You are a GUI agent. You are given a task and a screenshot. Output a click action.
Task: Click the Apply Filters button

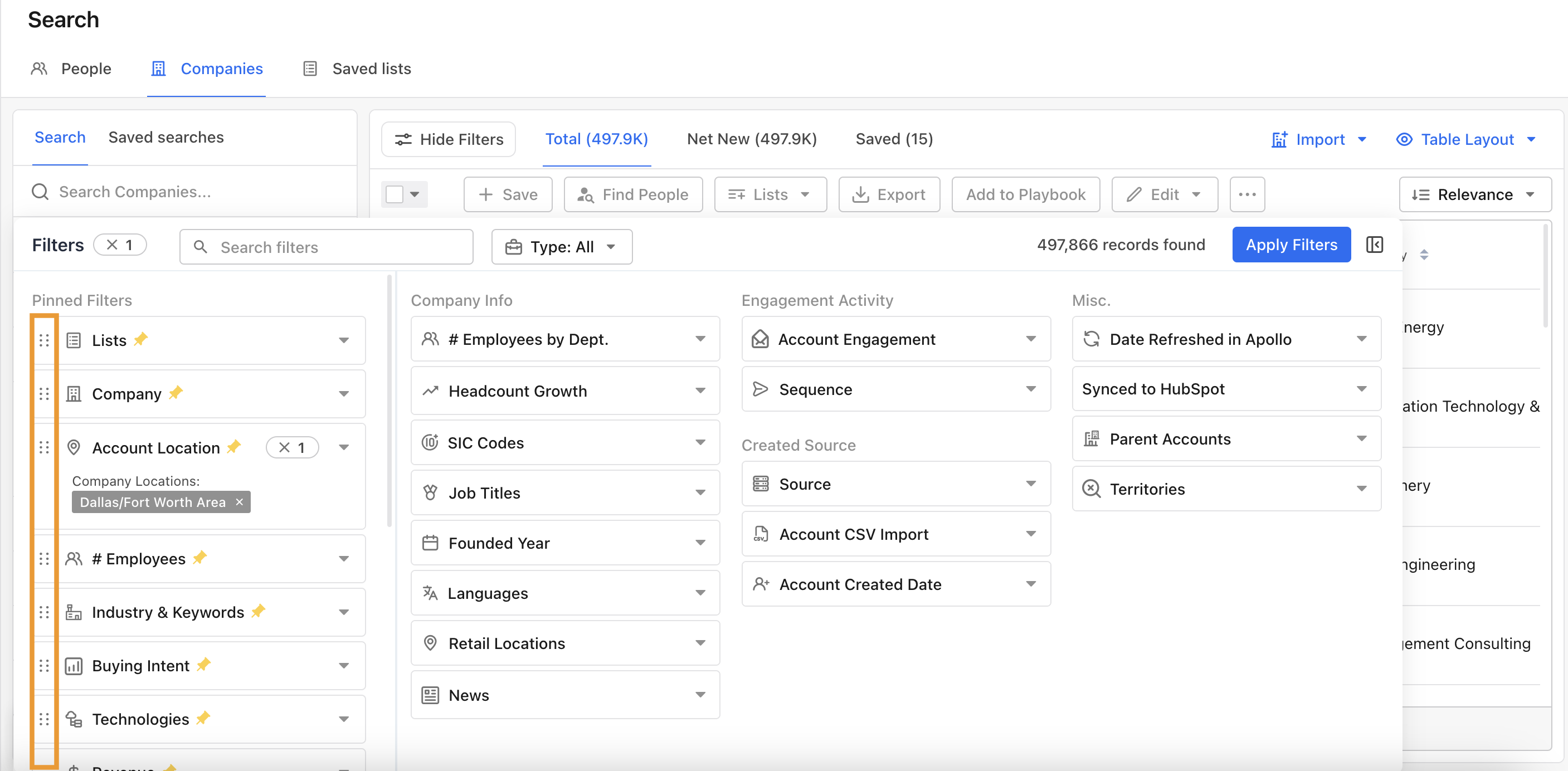[x=1291, y=244]
